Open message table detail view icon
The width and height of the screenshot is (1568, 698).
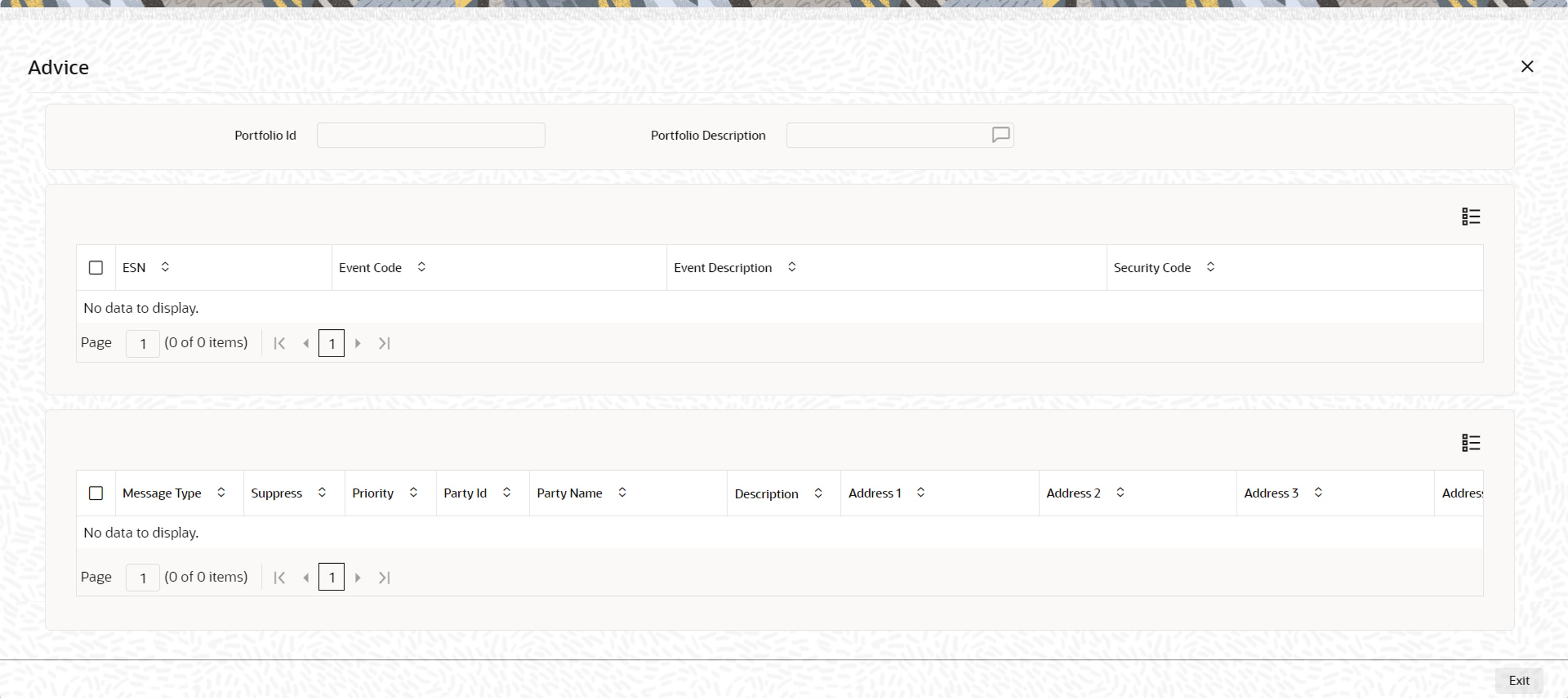[x=1470, y=442]
